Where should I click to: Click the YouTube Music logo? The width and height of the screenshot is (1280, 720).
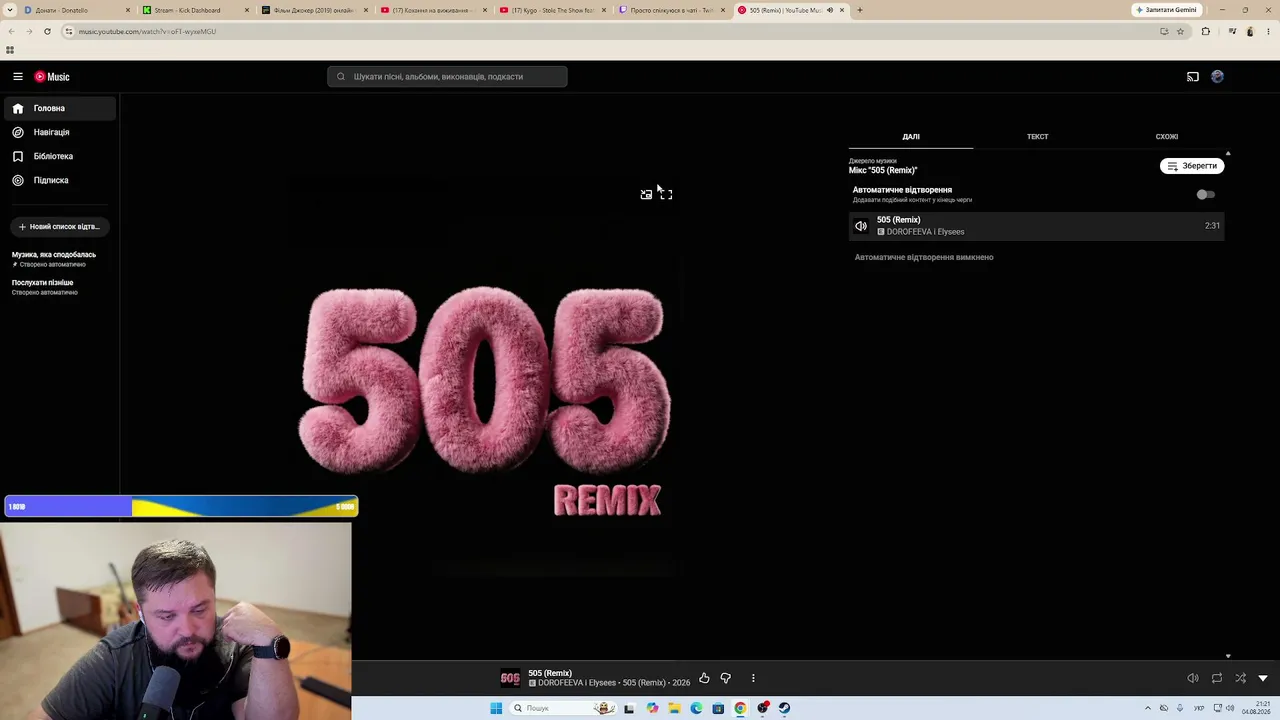click(52, 77)
